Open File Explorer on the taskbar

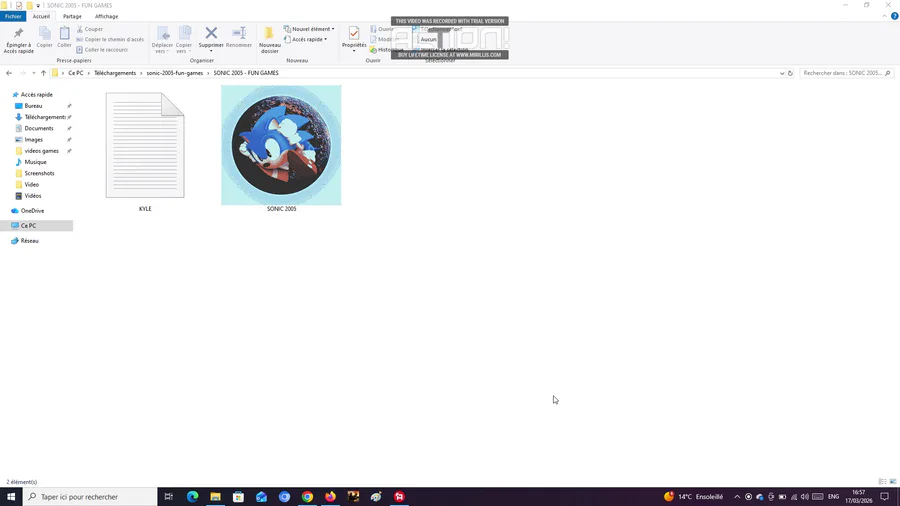pos(215,497)
